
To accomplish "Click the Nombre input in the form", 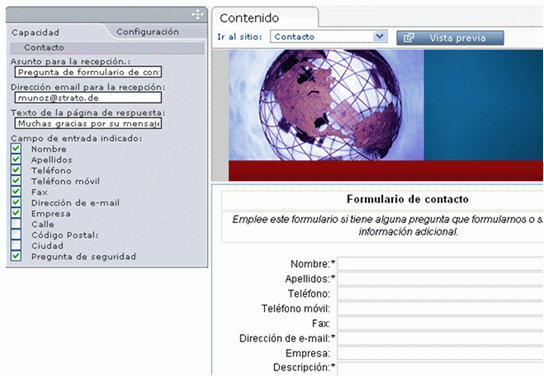I will [x=440, y=264].
